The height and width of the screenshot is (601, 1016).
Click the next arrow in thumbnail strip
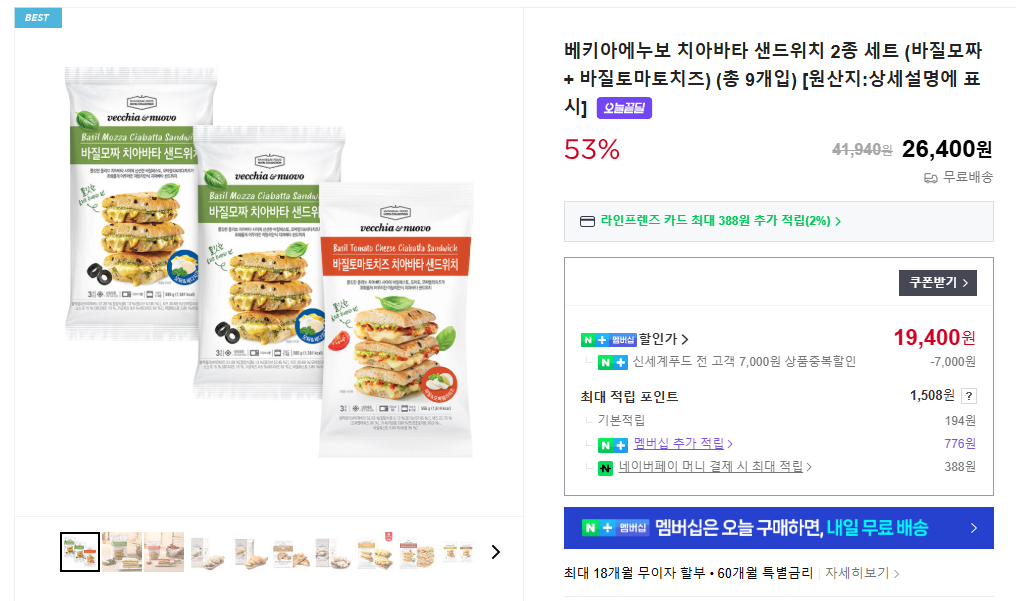pos(495,552)
